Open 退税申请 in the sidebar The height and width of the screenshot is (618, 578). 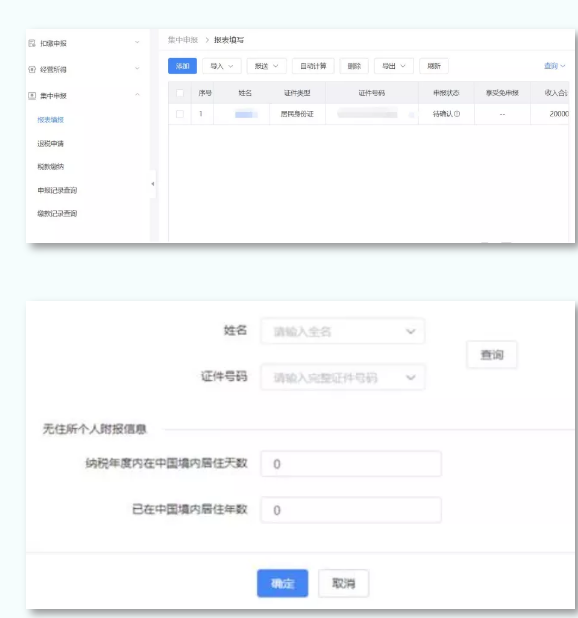pos(50,143)
